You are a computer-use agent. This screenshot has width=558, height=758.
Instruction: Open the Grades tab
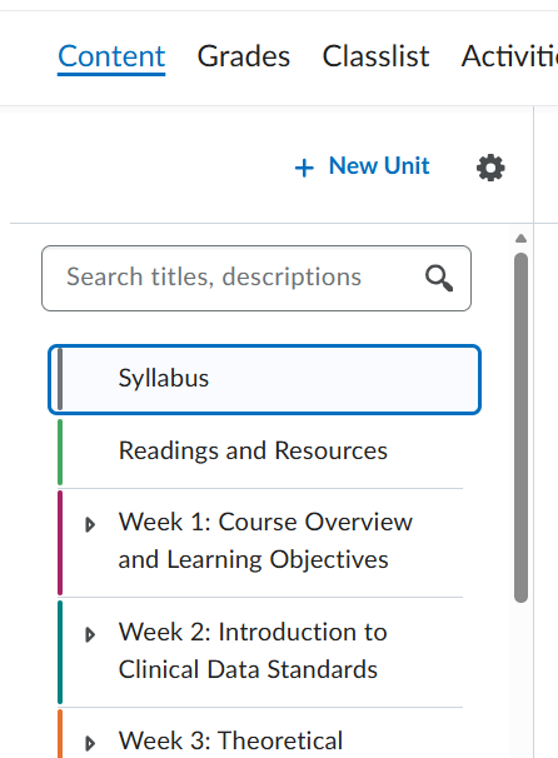244,57
